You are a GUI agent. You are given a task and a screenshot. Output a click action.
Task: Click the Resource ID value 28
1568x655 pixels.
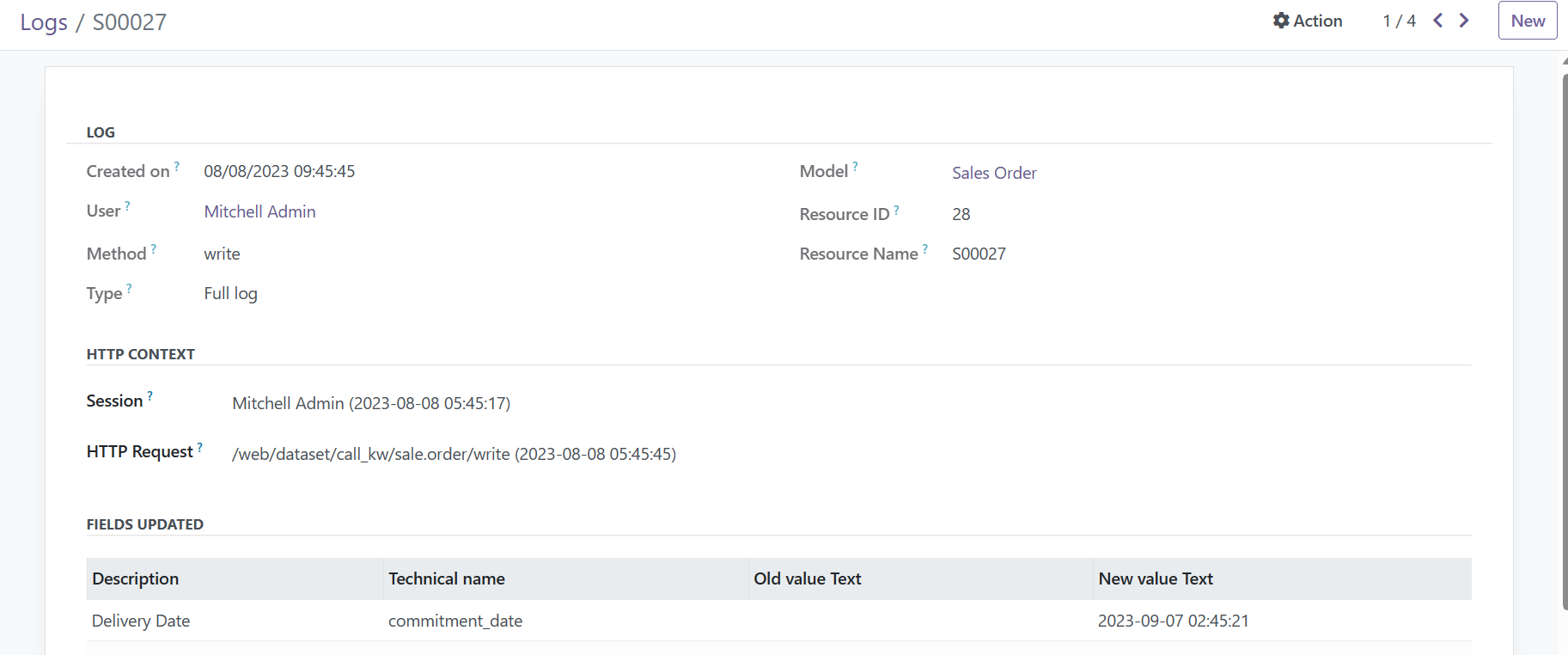tap(961, 214)
